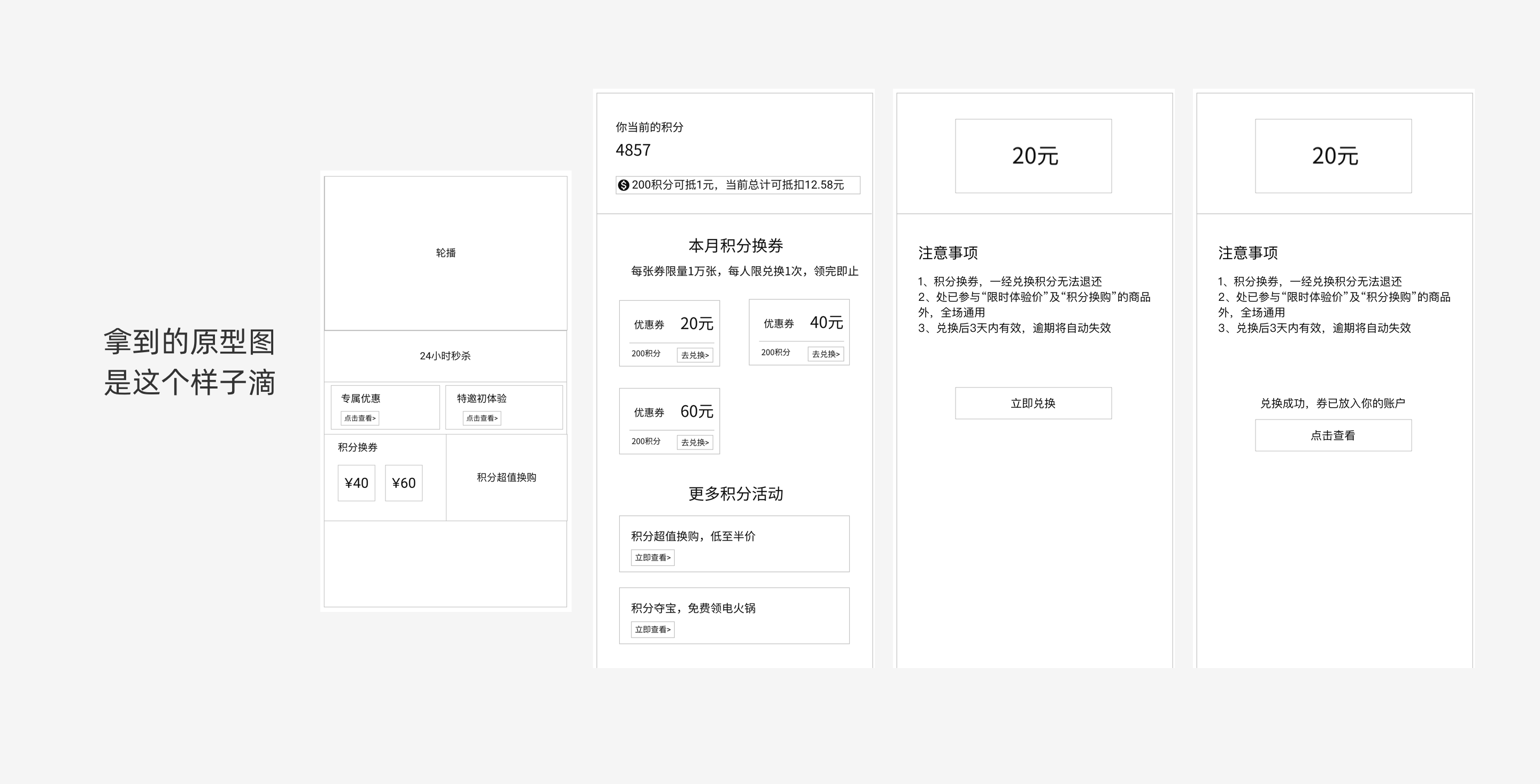Click 点击查看> under 专属优惠
This screenshot has width=1540, height=784.
[x=360, y=418]
